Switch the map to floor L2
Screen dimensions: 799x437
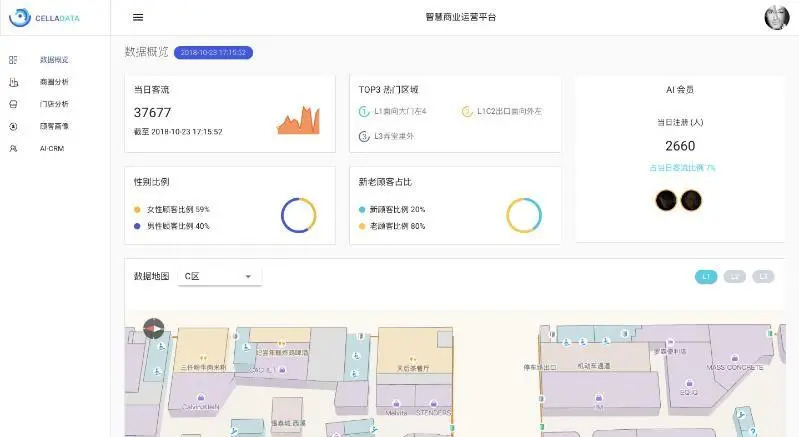click(x=735, y=276)
